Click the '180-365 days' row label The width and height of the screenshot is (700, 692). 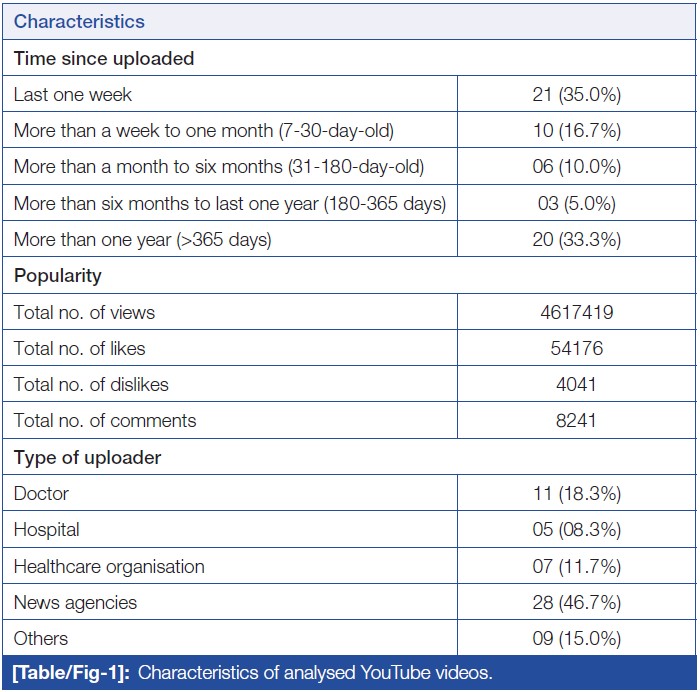click(x=229, y=204)
